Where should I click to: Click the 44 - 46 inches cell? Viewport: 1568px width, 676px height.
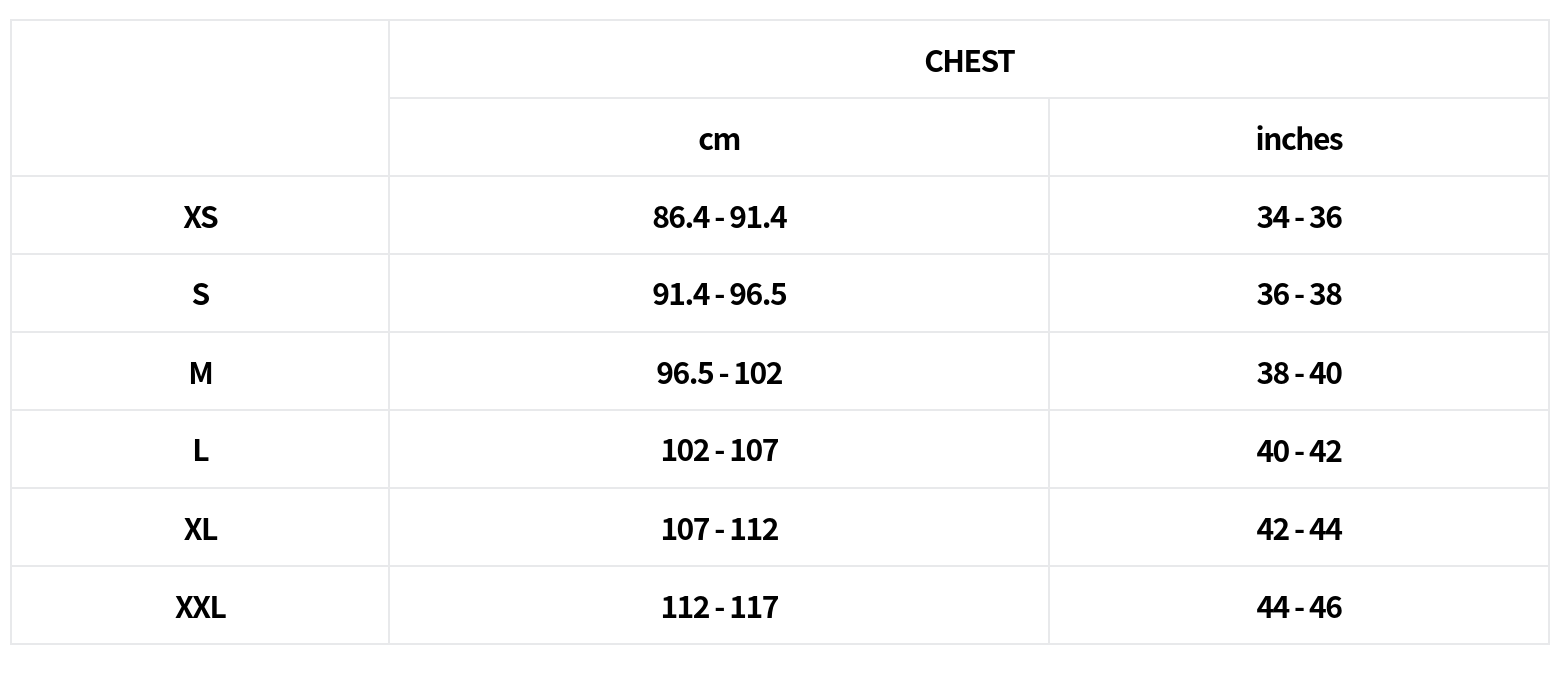pos(1298,607)
